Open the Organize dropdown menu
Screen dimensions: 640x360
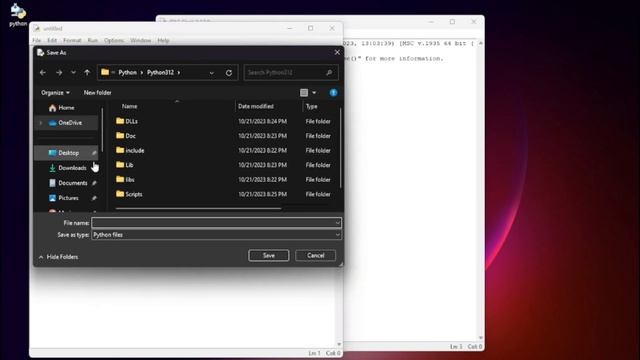pyautogui.click(x=55, y=93)
